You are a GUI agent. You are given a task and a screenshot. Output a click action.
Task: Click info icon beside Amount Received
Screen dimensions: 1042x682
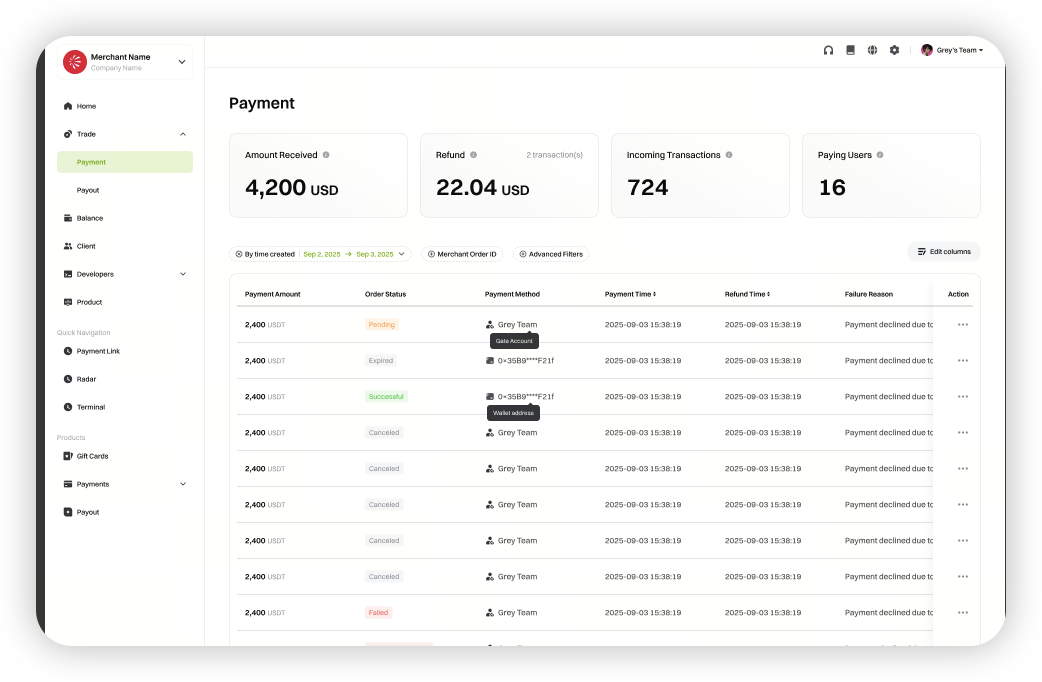(326, 155)
